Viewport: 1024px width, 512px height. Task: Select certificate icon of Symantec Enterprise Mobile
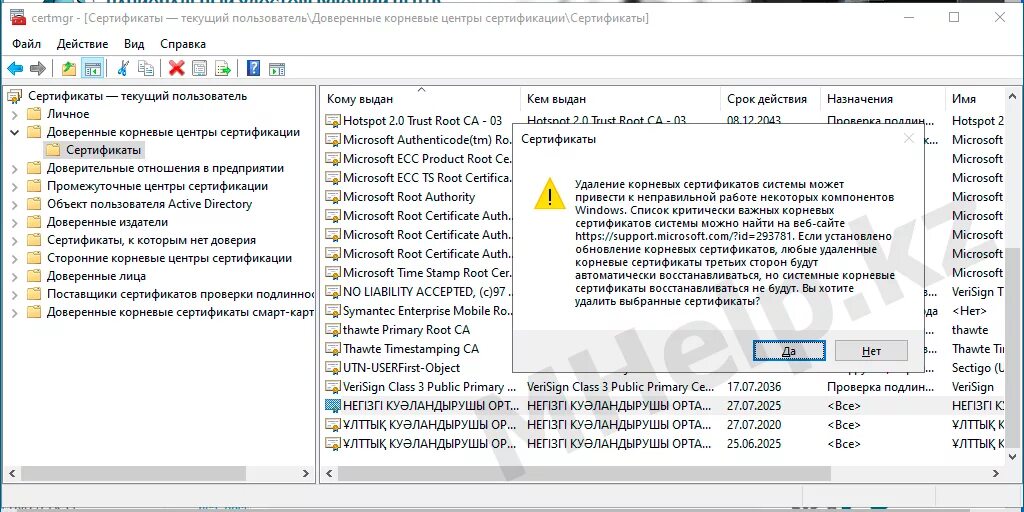tap(333, 311)
